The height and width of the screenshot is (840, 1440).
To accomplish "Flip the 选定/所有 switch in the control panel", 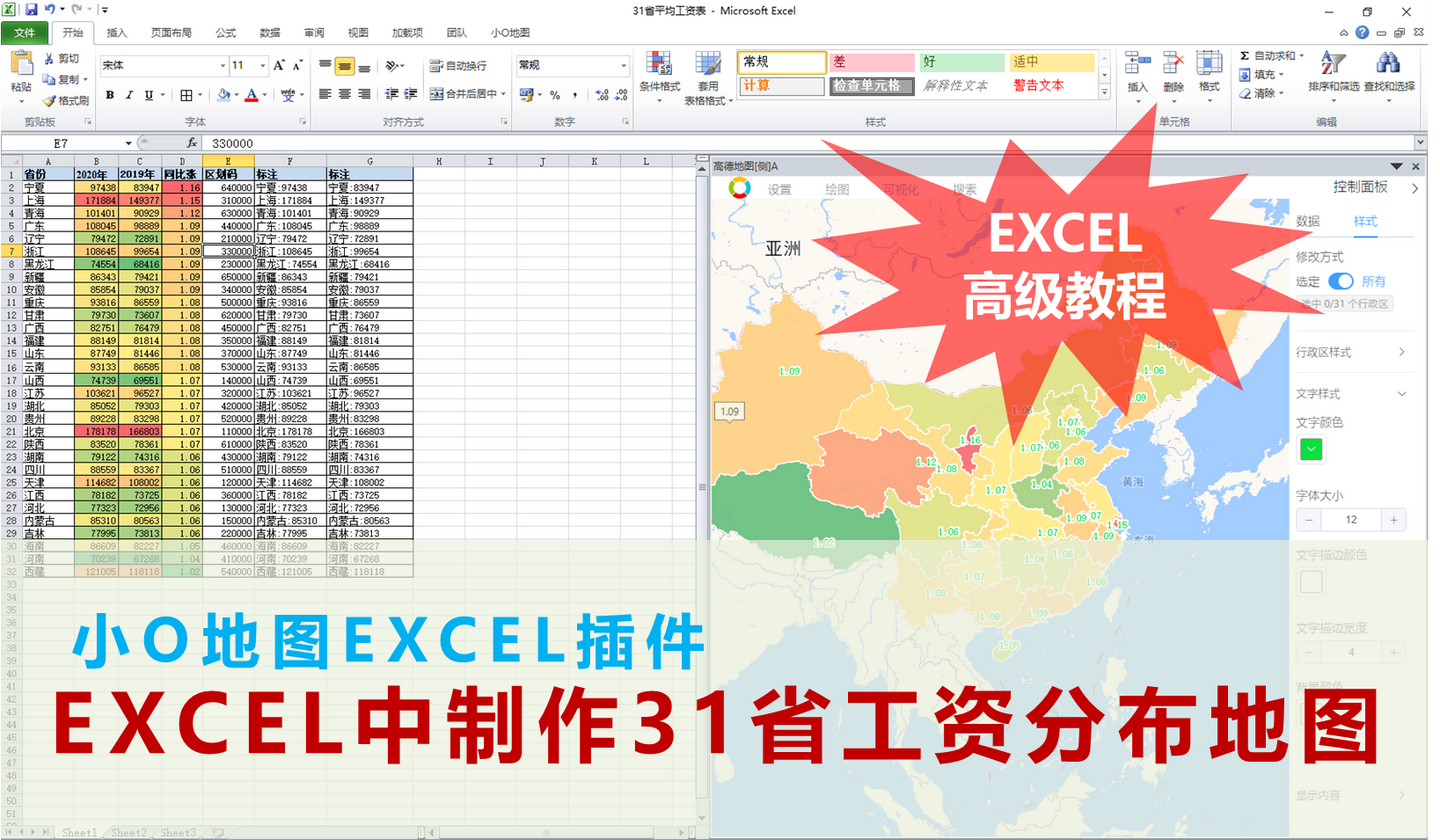I will [1340, 281].
